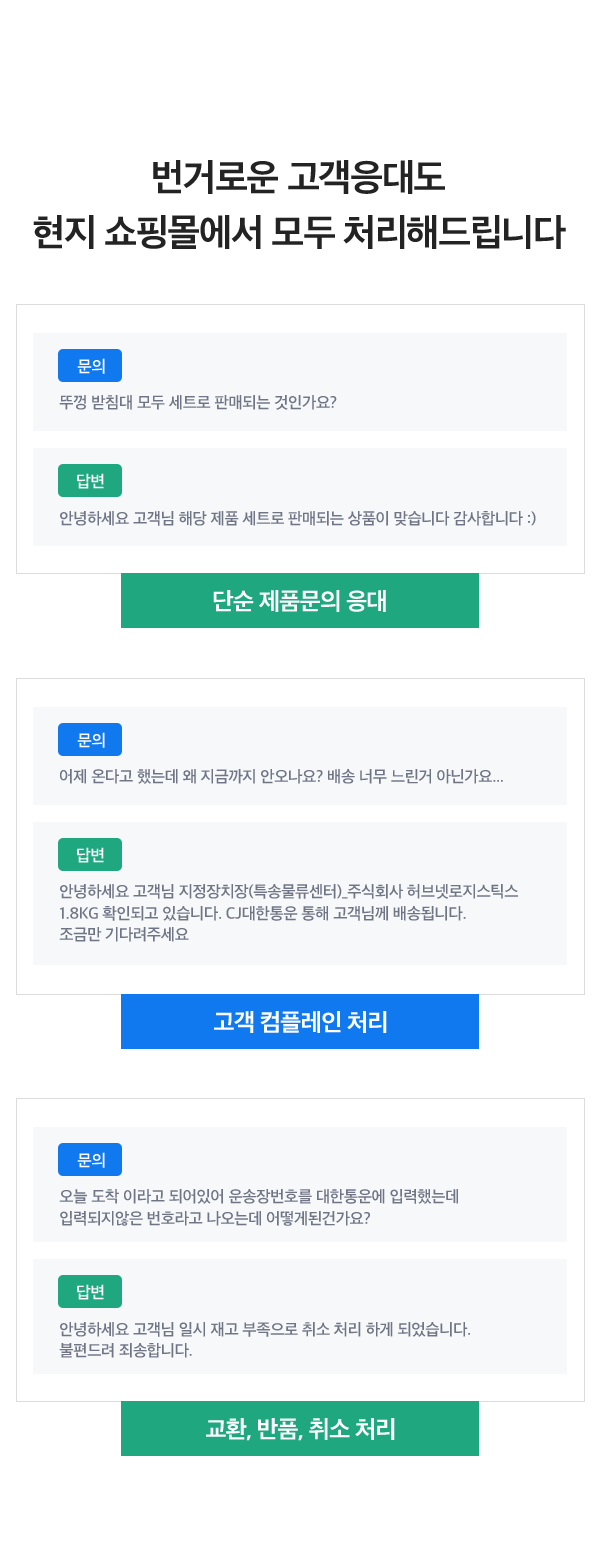Select the 답변 badge above the 재고 부족 reply

(90, 1292)
